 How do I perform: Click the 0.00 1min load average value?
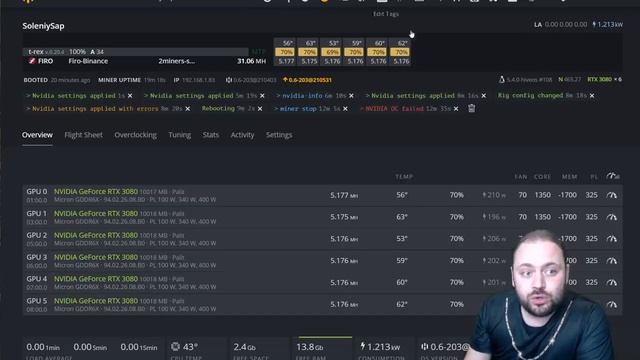43,347
